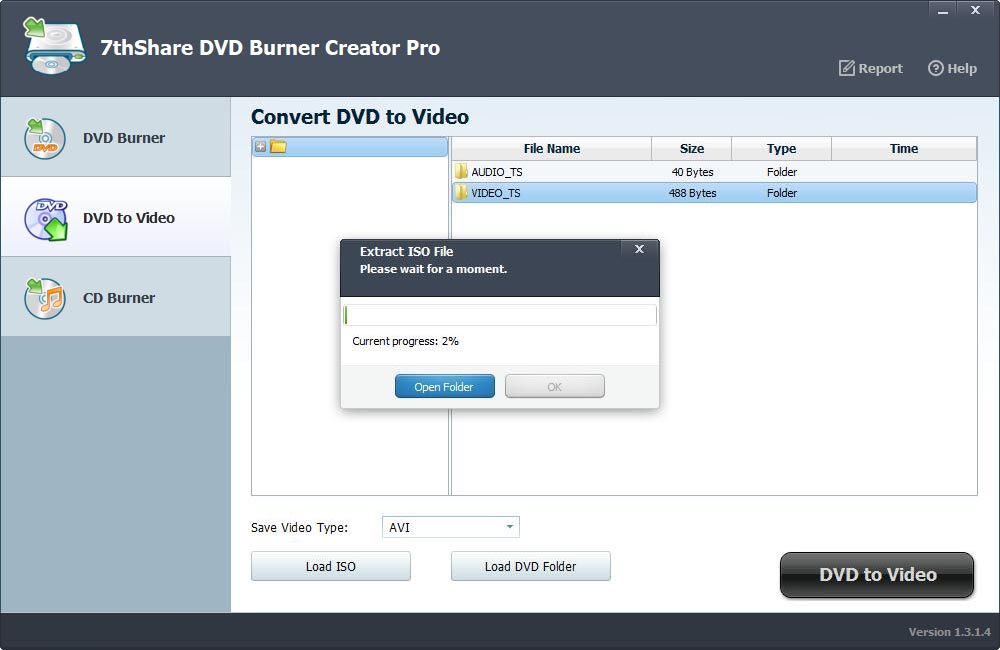Click the Current progress: 2% text
This screenshot has width=1000, height=650.
coord(406,341)
